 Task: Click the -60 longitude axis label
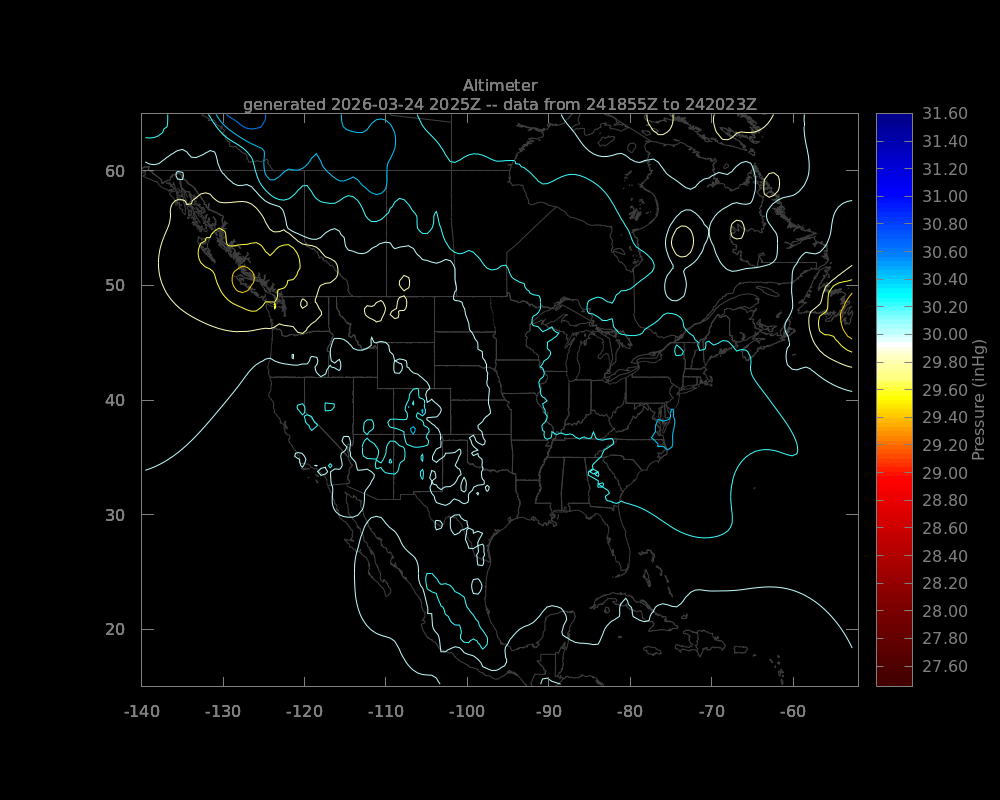click(x=795, y=714)
